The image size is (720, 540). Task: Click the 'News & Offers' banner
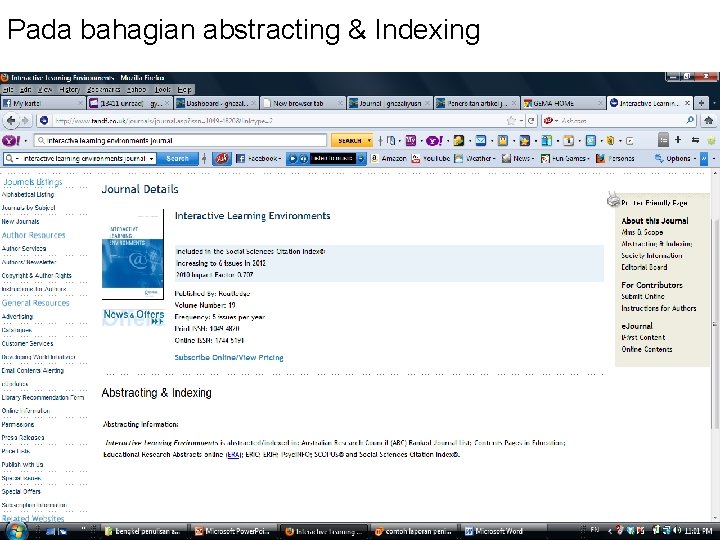pos(133,317)
